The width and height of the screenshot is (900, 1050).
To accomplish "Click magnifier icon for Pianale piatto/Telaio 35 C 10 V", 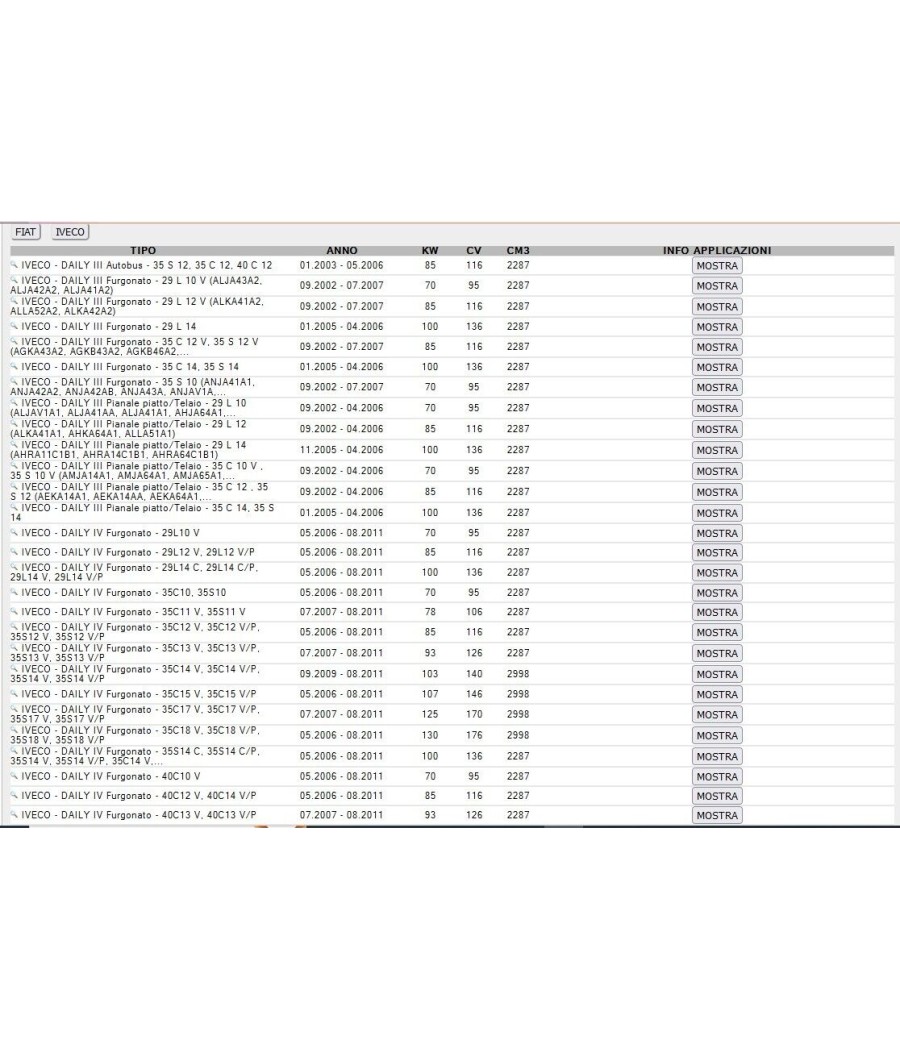I will pos(14,465).
